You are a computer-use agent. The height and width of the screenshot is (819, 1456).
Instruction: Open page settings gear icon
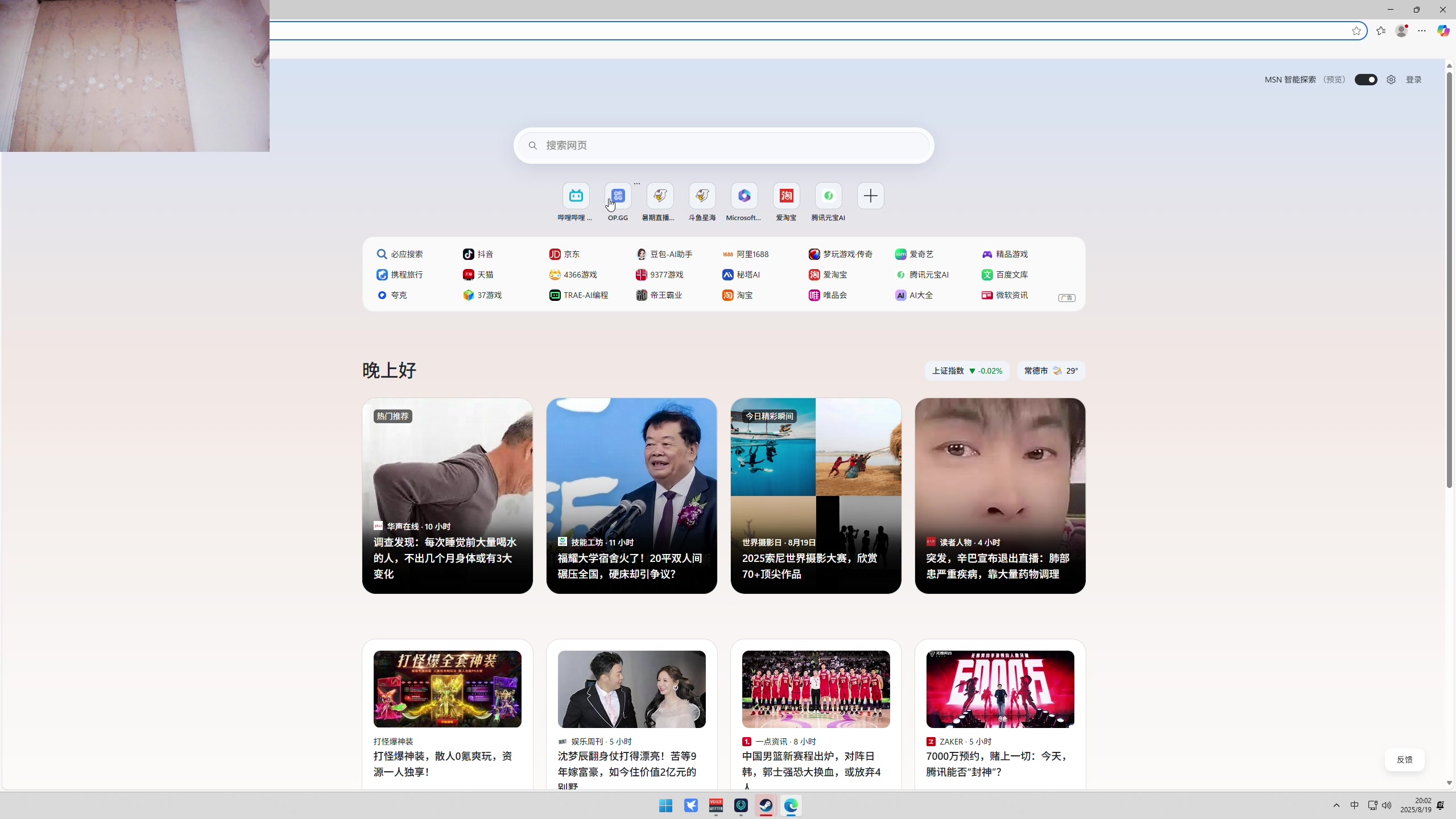1391,80
